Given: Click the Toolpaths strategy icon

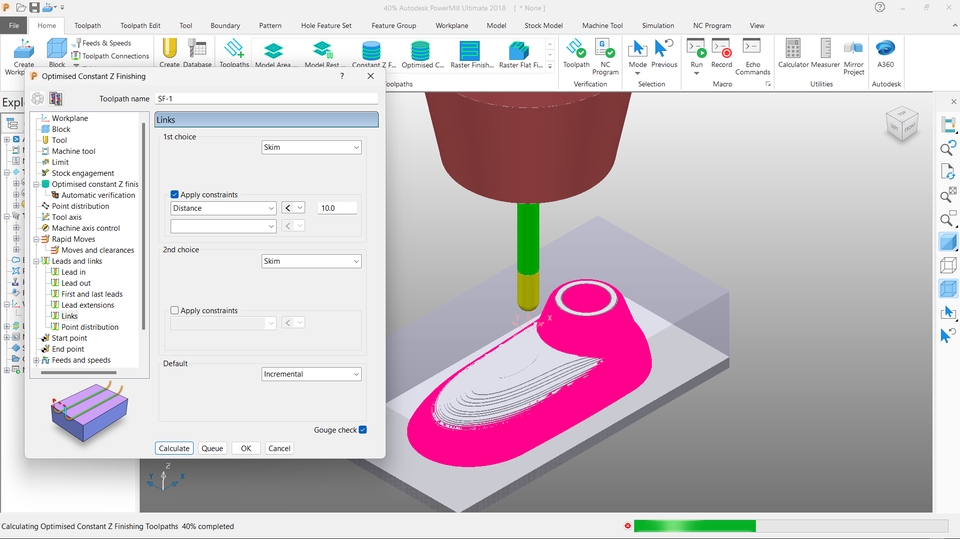Looking at the screenshot, I should [234, 52].
